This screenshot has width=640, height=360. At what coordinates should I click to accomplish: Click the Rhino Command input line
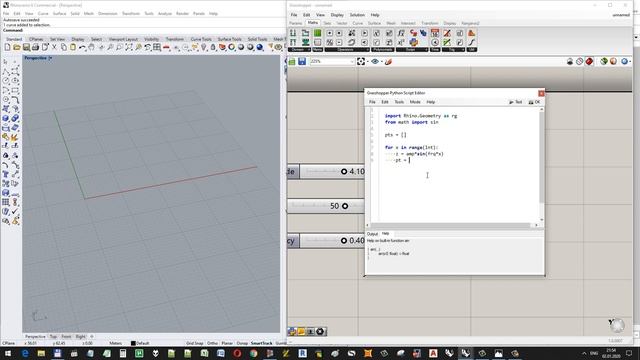pos(143,30)
